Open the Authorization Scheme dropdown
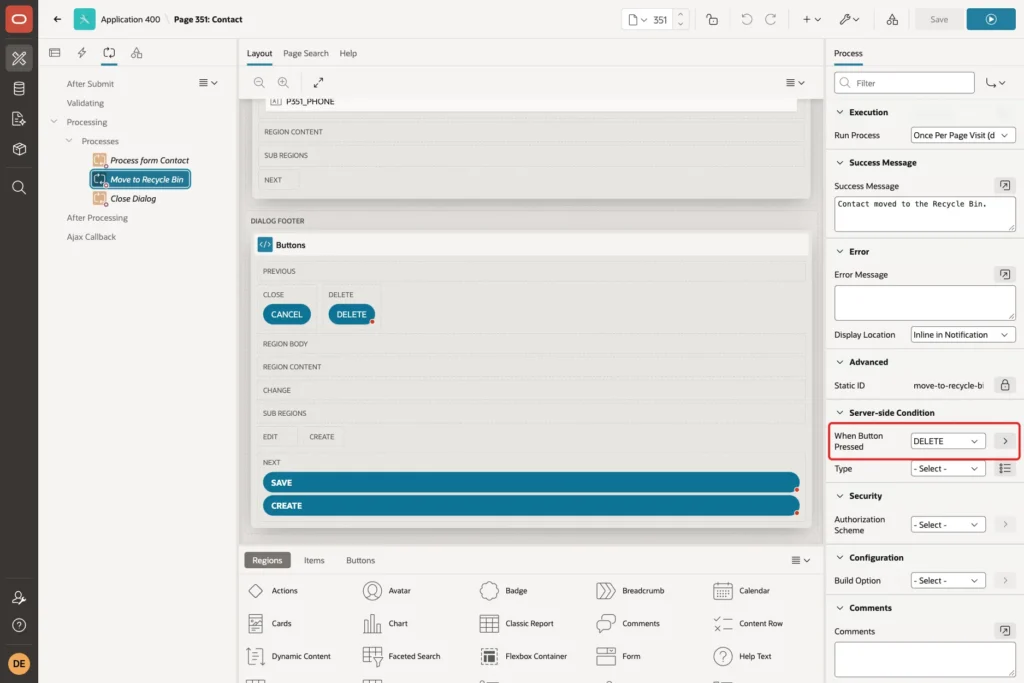 948,524
